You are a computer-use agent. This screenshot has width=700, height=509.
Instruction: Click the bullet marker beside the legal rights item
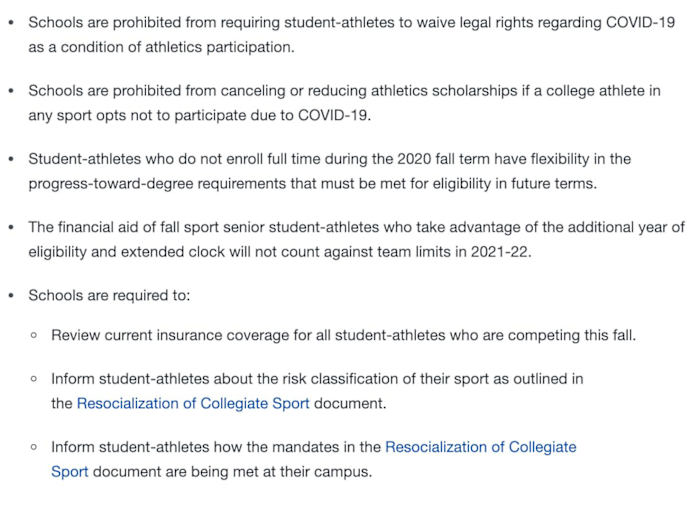pos(11,22)
